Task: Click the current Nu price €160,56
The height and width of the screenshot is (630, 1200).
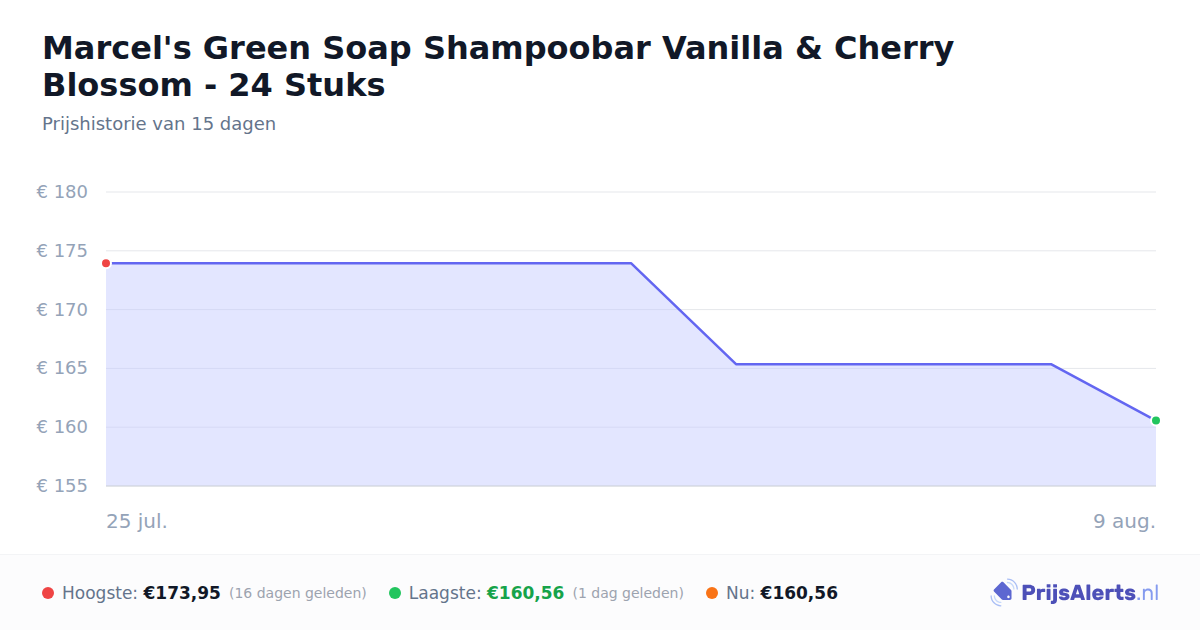Action: point(799,593)
